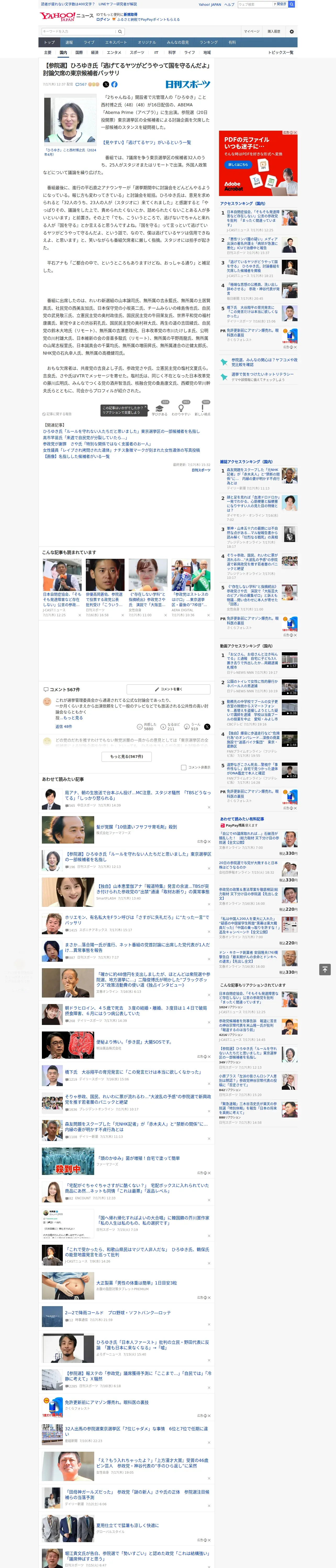Viewport: 336px width, 1568px height.
Task: Click うーん reaction 919
Action: tap(192, 727)
